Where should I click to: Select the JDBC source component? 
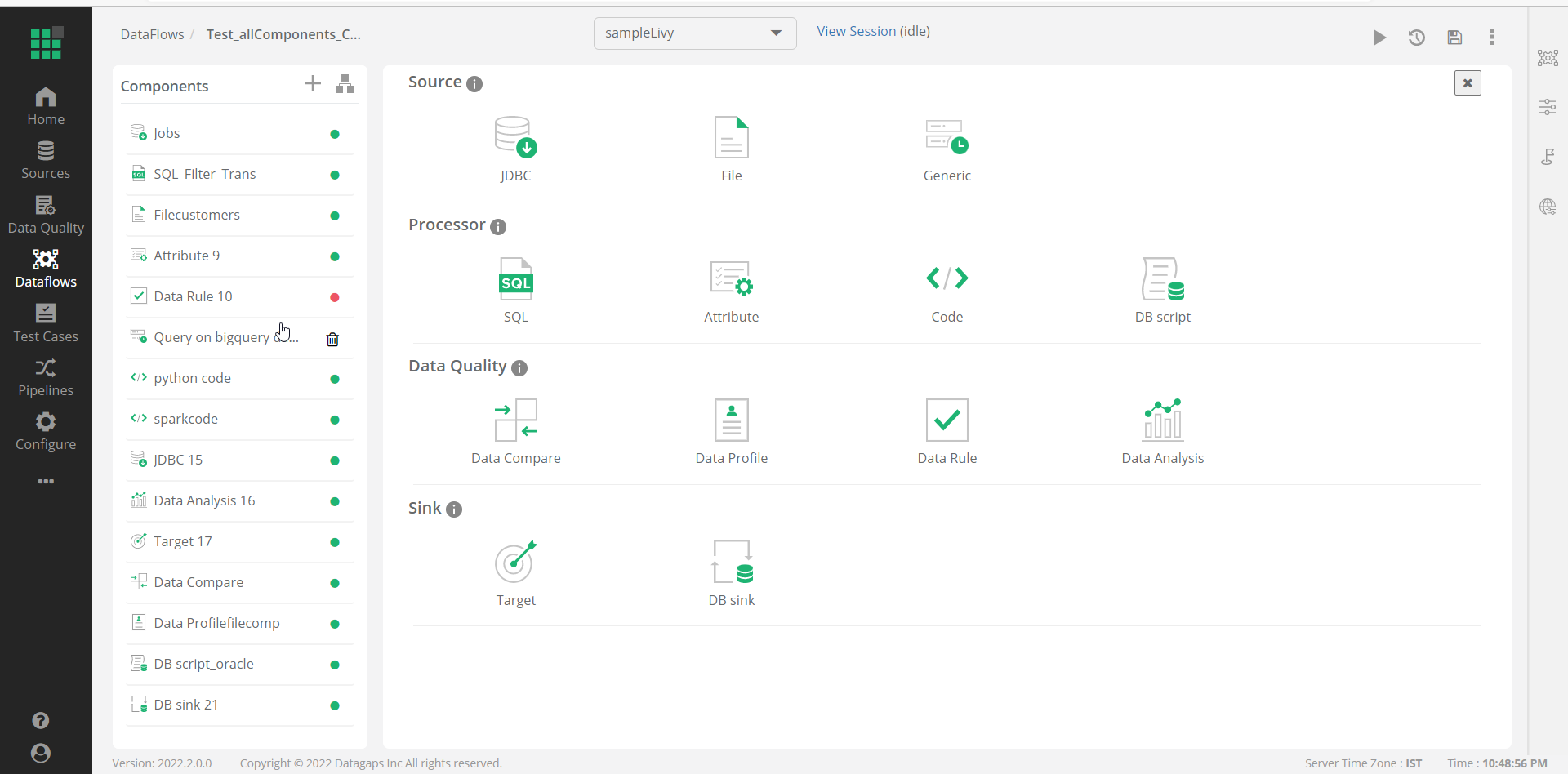pos(515,149)
